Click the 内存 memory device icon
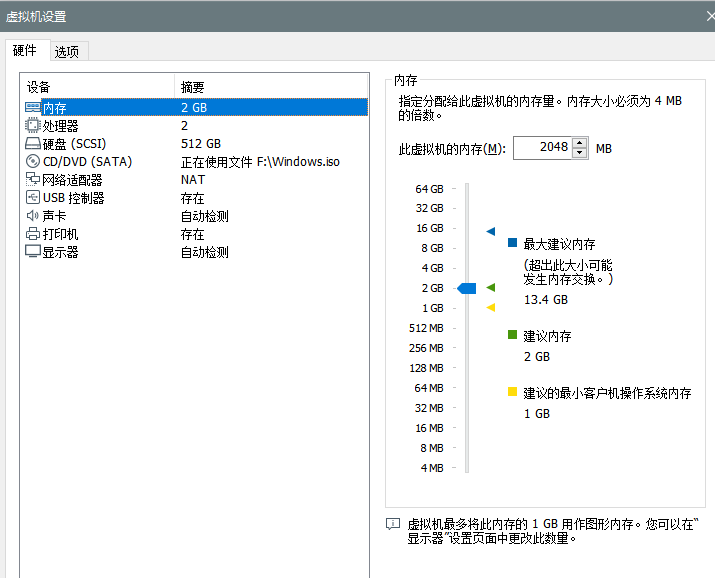The width and height of the screenshot is (715, 578). click(x=33, y=107)
